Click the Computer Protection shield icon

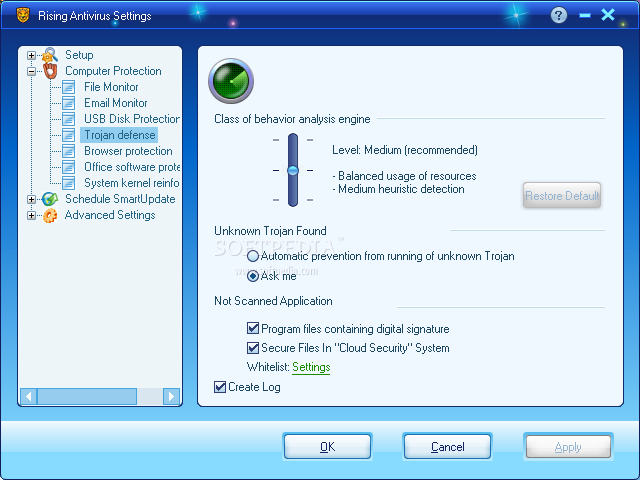pyautogui.click(x=50, y=71)
